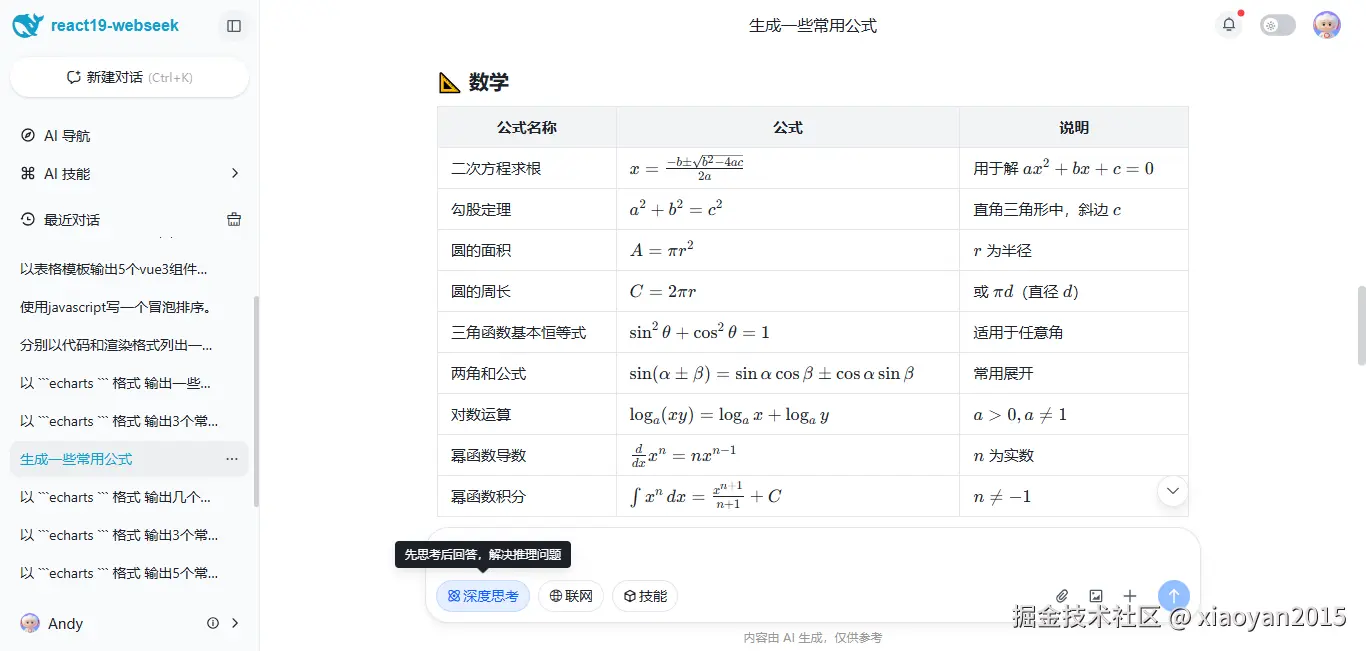Viewport: 1366px width, 651px height.
Task: Select the 圆的周长 cell
Action: (527, 291)
